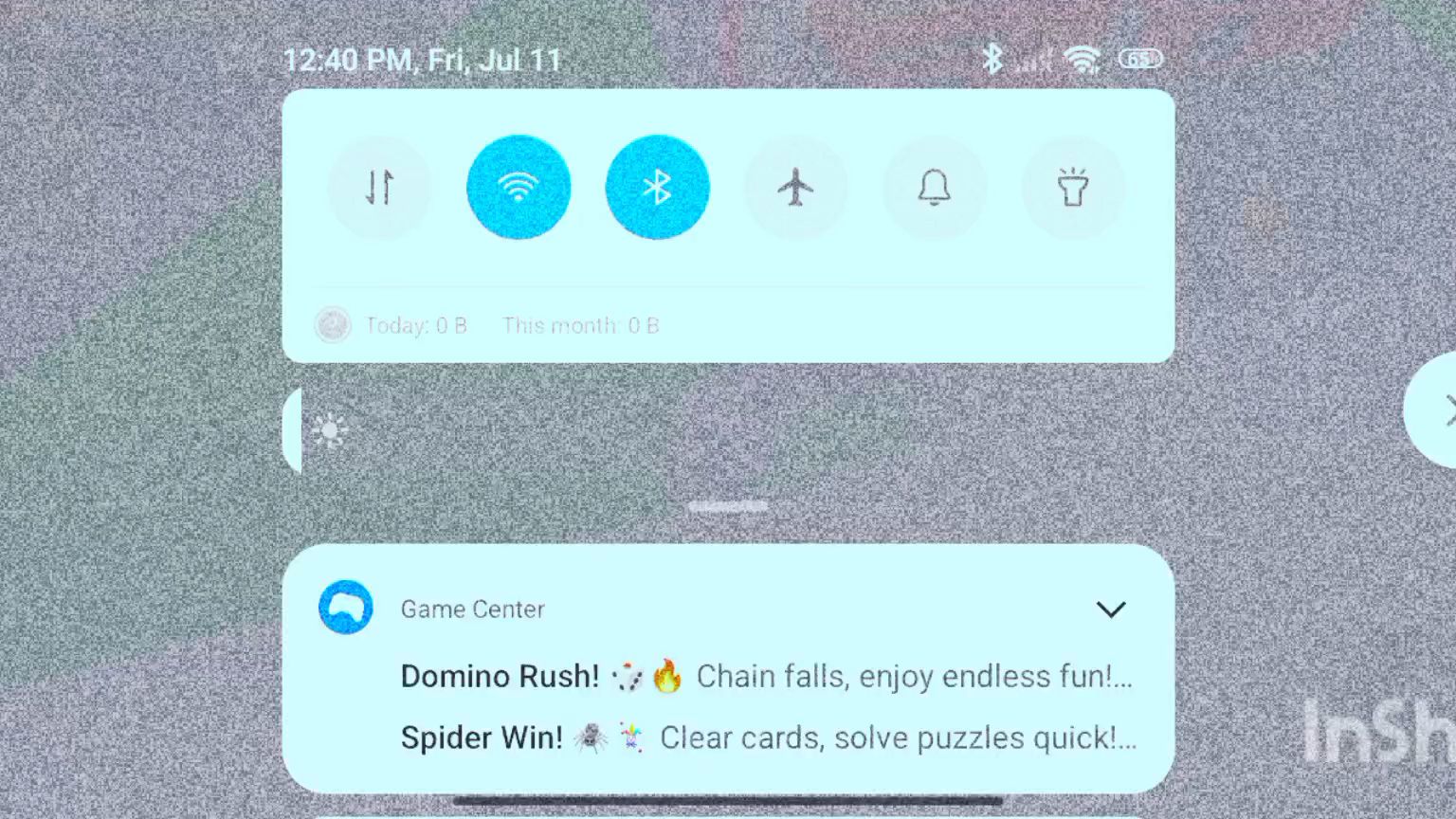Tap the bell sound mode tile
Screen dimensions: 1456x819
tap(935, 188)
